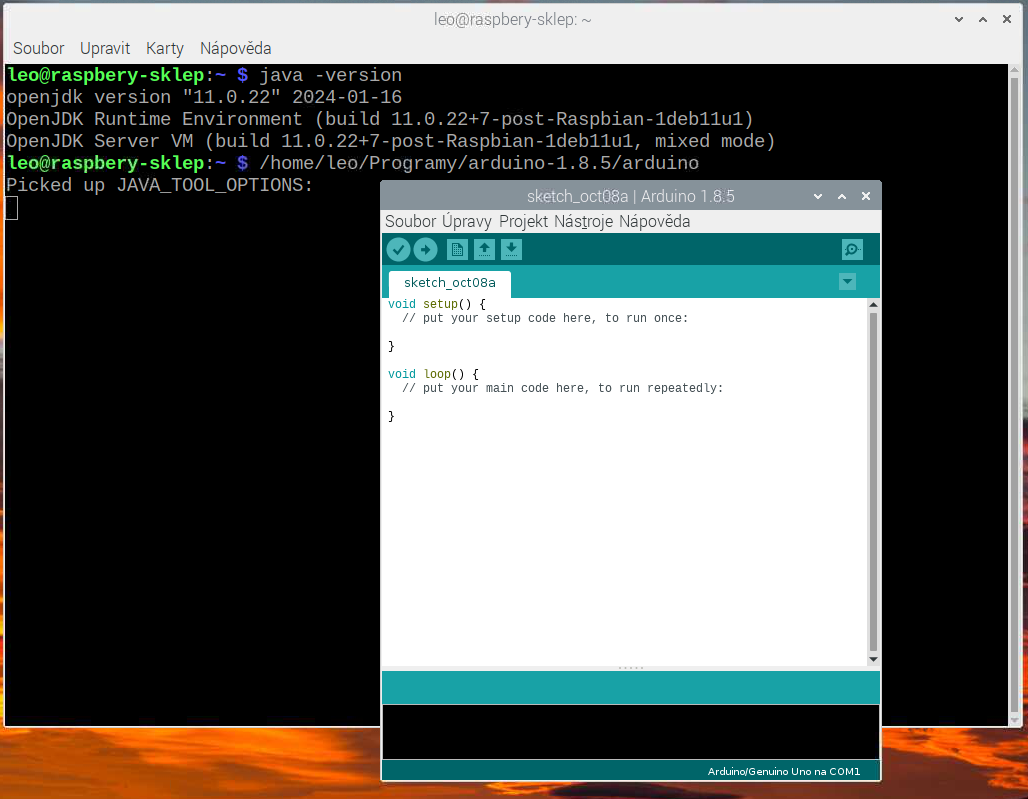Viewport: 1028px width, 799px height.
Task: Click 'Picked up JAVA_TOOL_OPTIONS:' terminal line
Action: pos(159,185)
